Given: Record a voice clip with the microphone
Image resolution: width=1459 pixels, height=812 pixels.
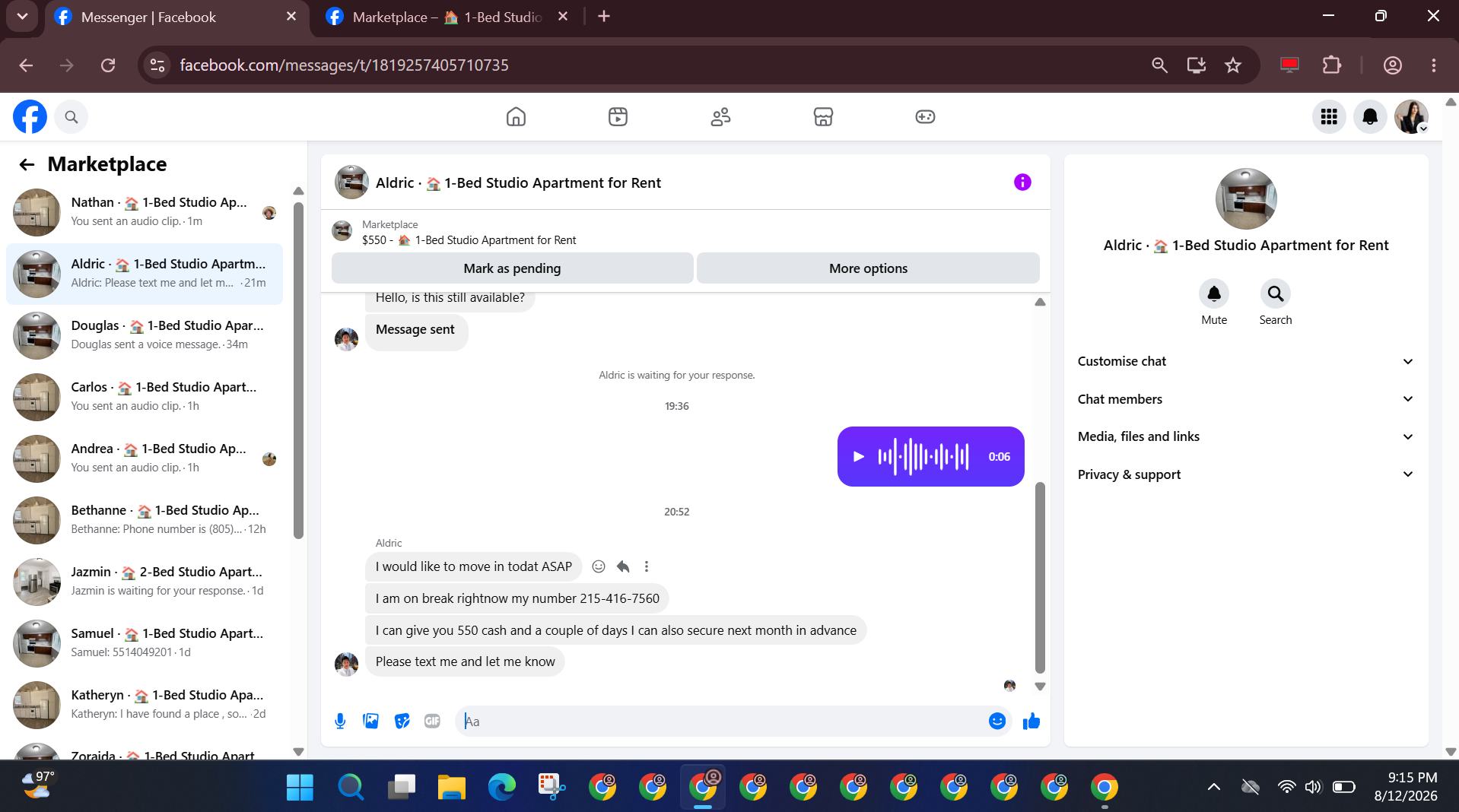Looking at the screenshot, I should coord(340,721).
